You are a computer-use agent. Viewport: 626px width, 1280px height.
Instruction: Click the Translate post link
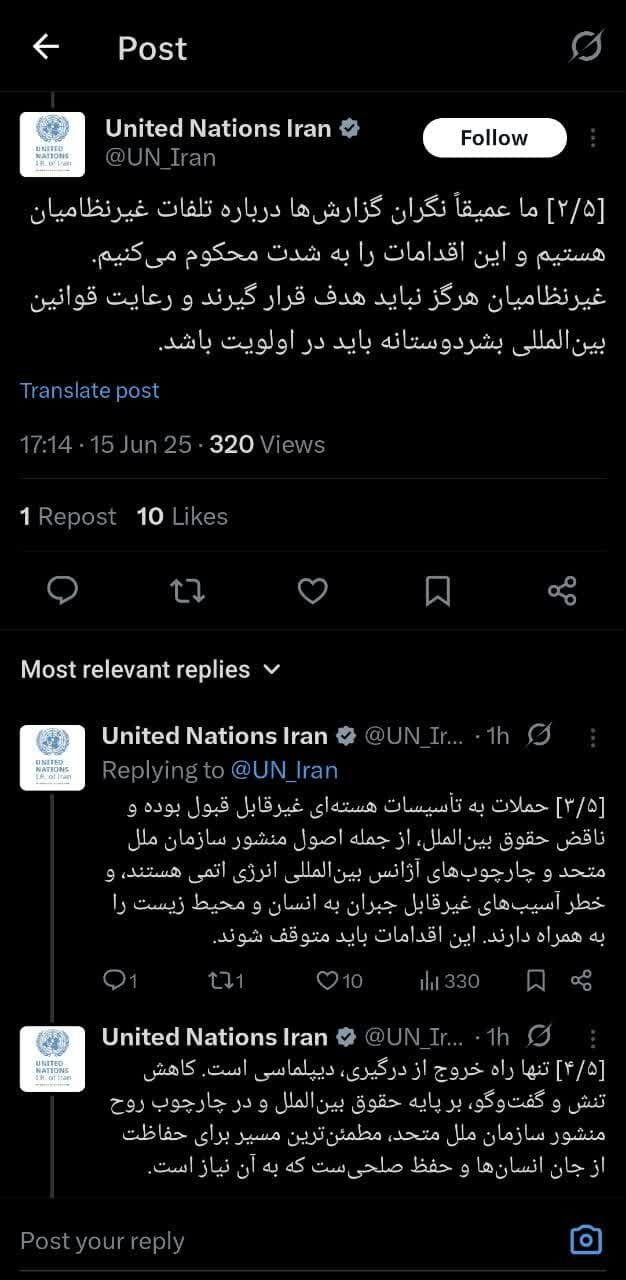[x=89, y=390]
